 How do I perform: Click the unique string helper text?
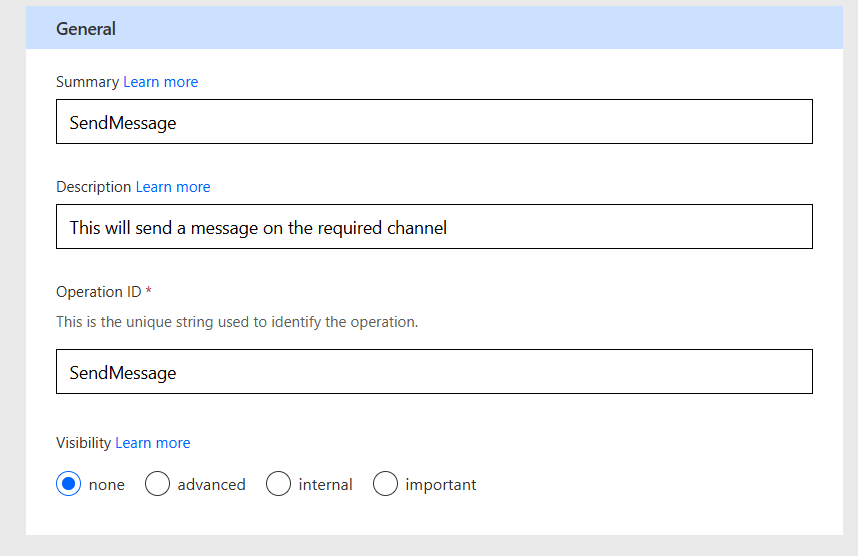[237, 322]
